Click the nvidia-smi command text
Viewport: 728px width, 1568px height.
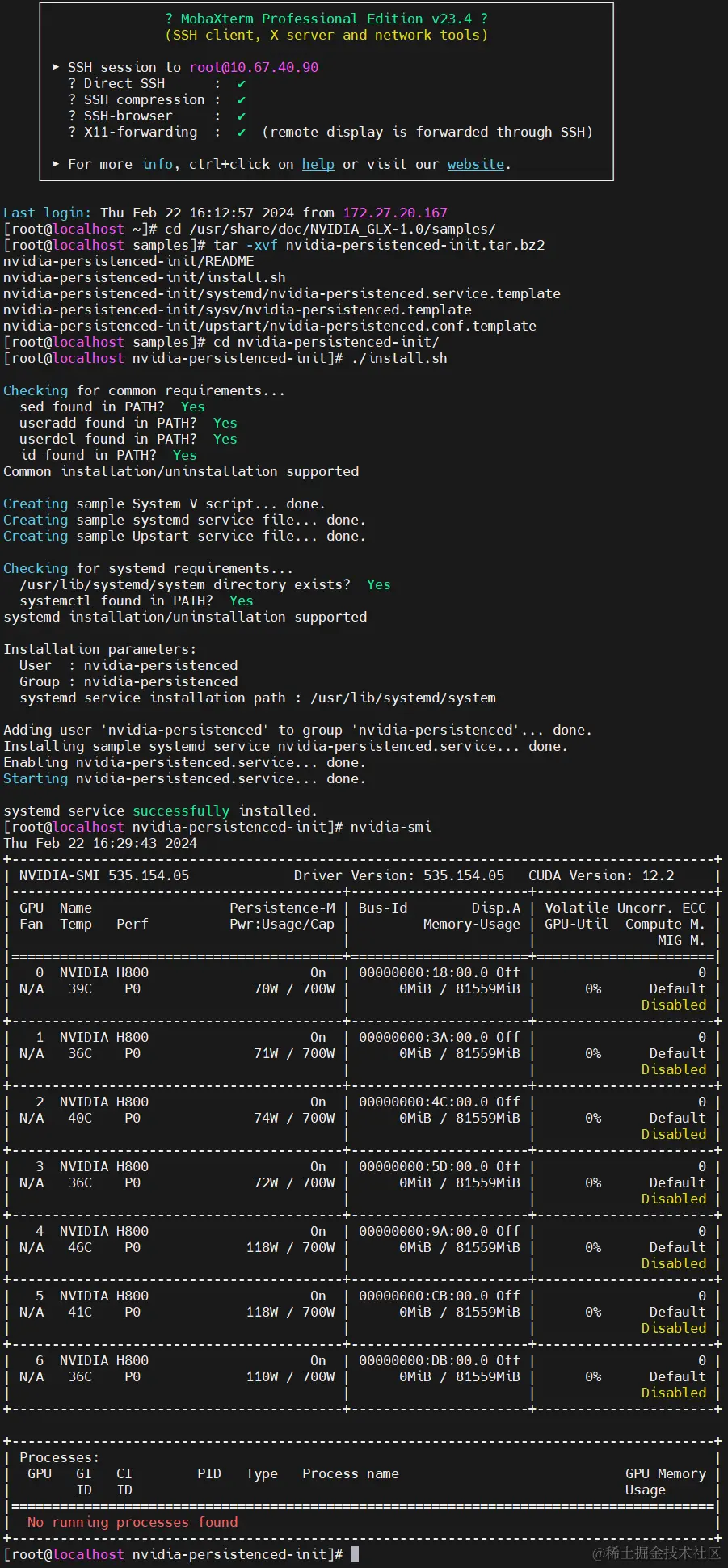click(x=391, y=827)
